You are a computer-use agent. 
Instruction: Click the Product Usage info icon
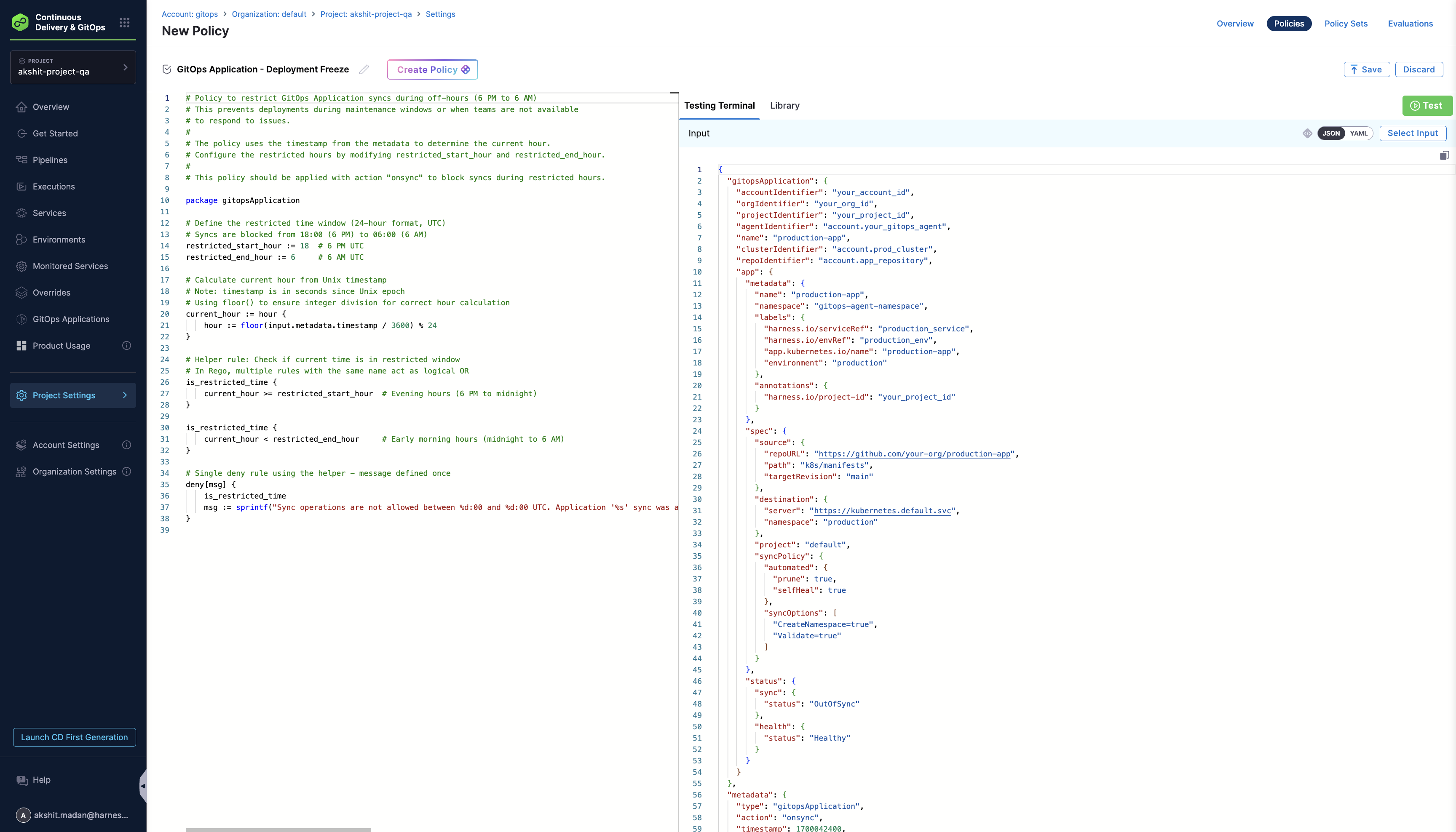[127, 346]
